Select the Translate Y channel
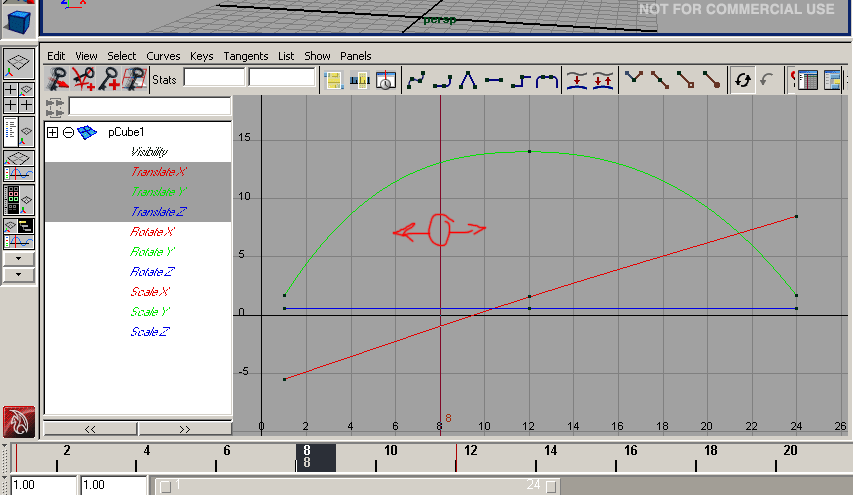 pos(158,192)
